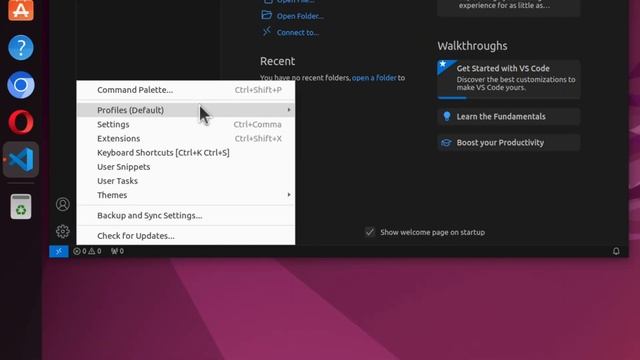640x360 pixels.
Task: Select User Snippets in the menu
Action: [186, 167]
